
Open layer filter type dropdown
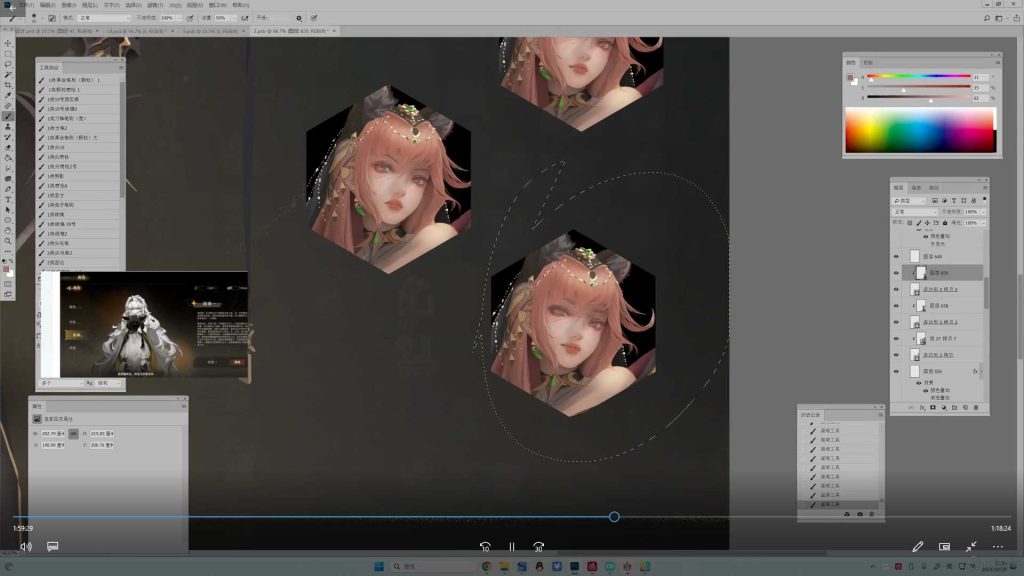(x=909, y=200)
